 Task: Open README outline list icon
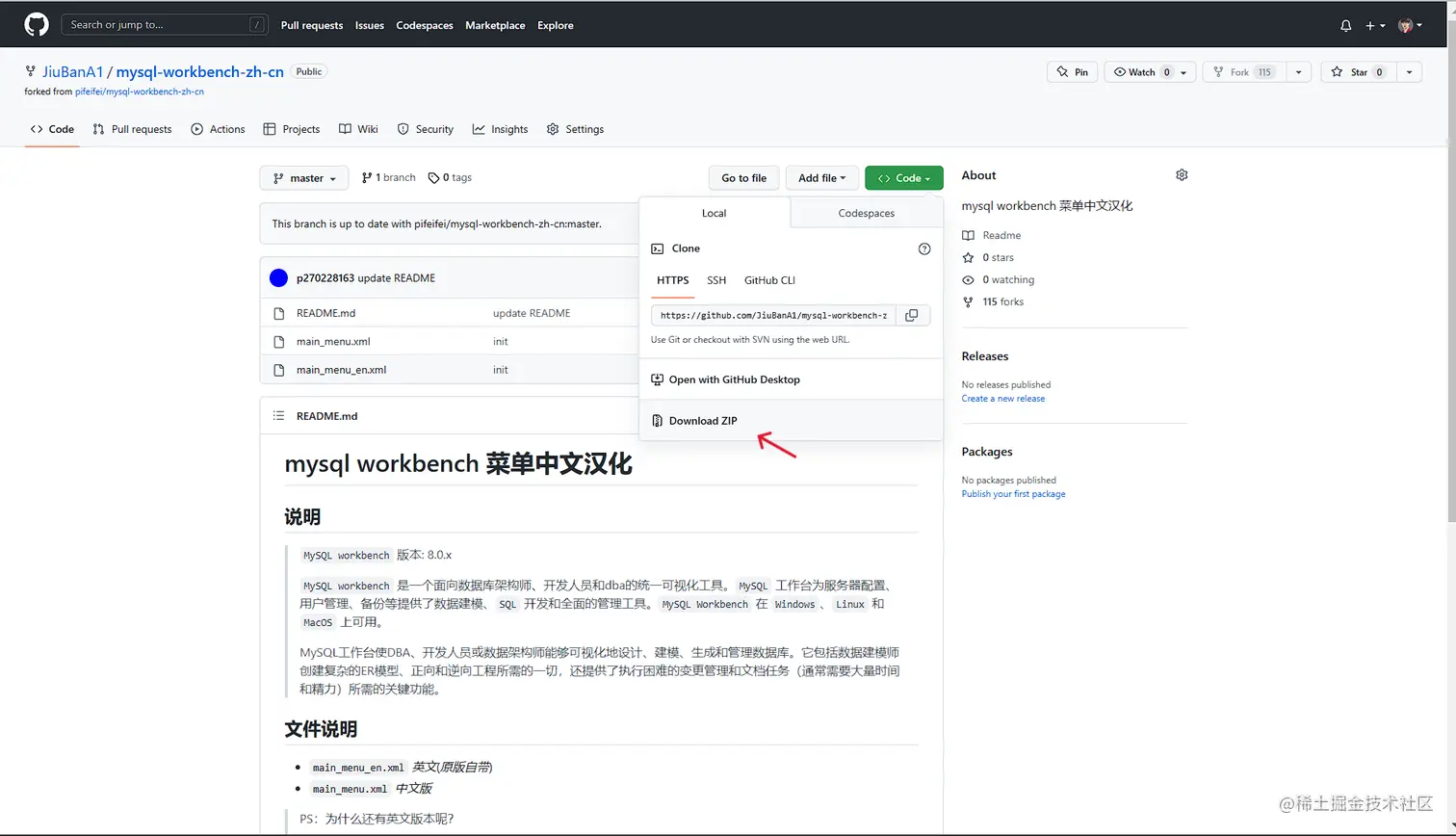tap(278, 416)
